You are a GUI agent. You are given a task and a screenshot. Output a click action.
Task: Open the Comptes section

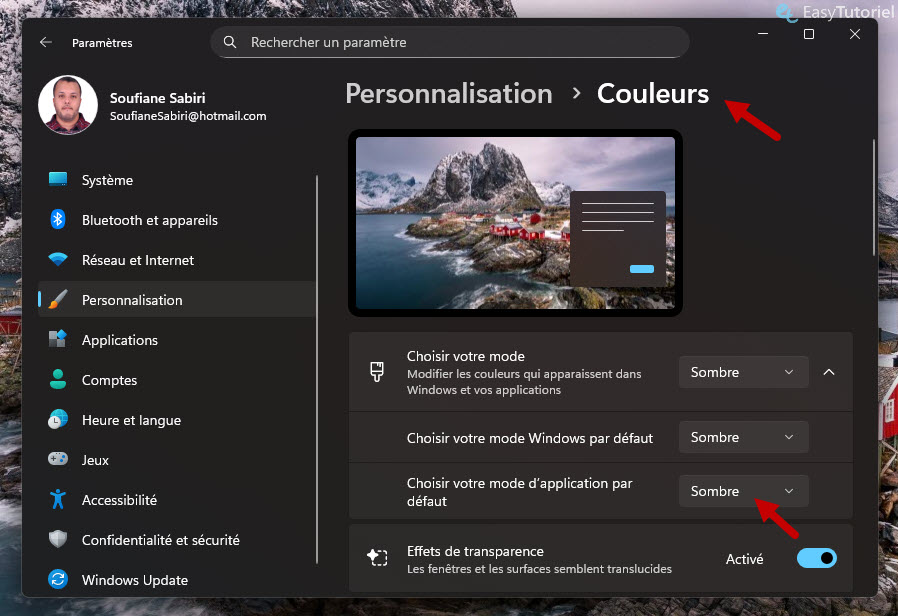pyautogui.click(x=109, y=380)
